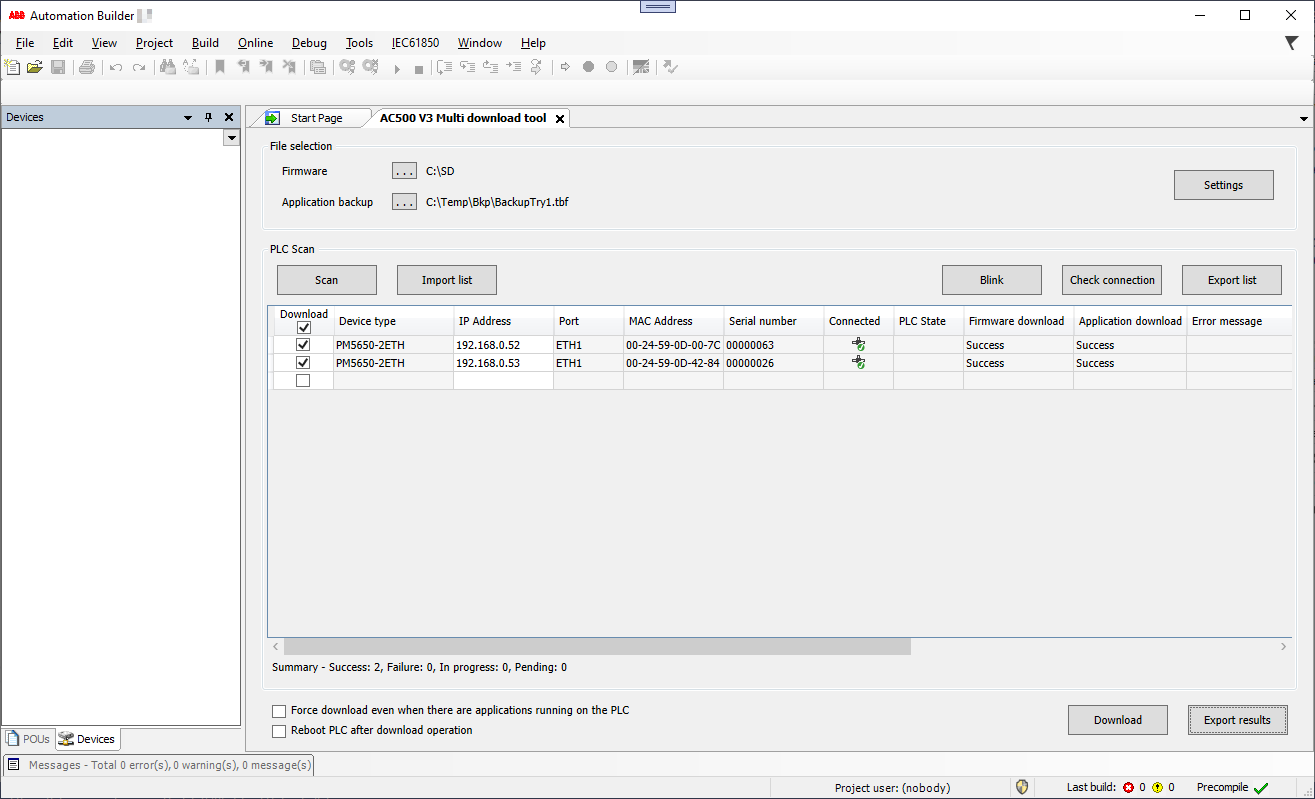Click the Find binoculars icon

coord(167,67)
